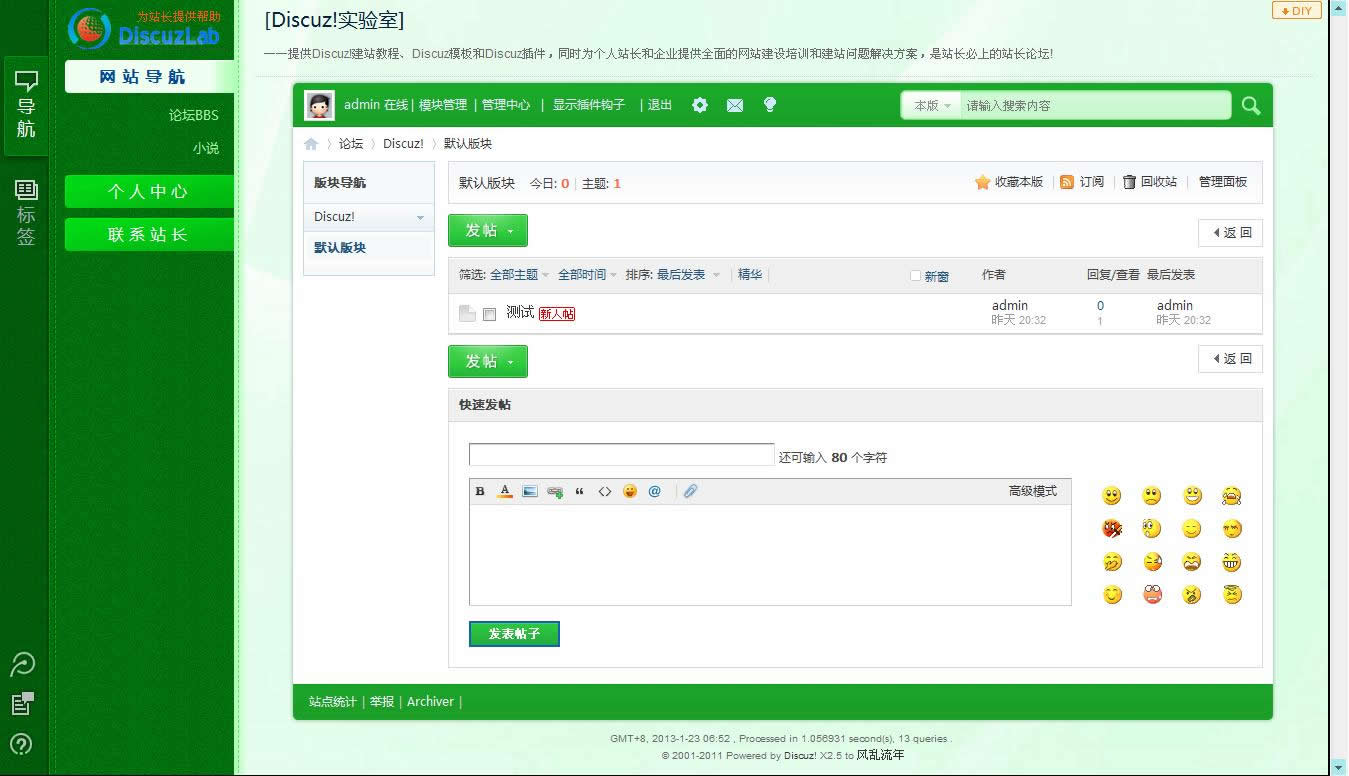Insert code block using angle brackets icon
The image size is (1349, 776).
pos(605,491)
